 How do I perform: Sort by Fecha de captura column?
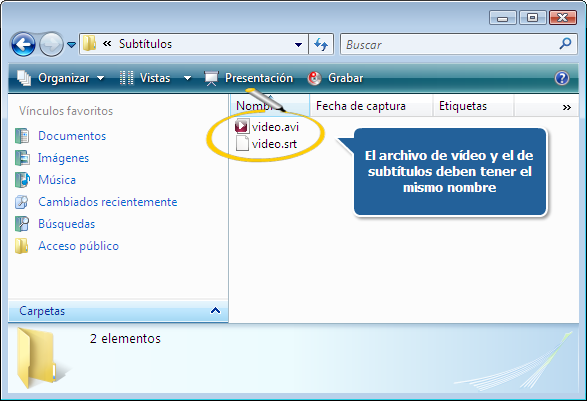[x=371, y=106]
